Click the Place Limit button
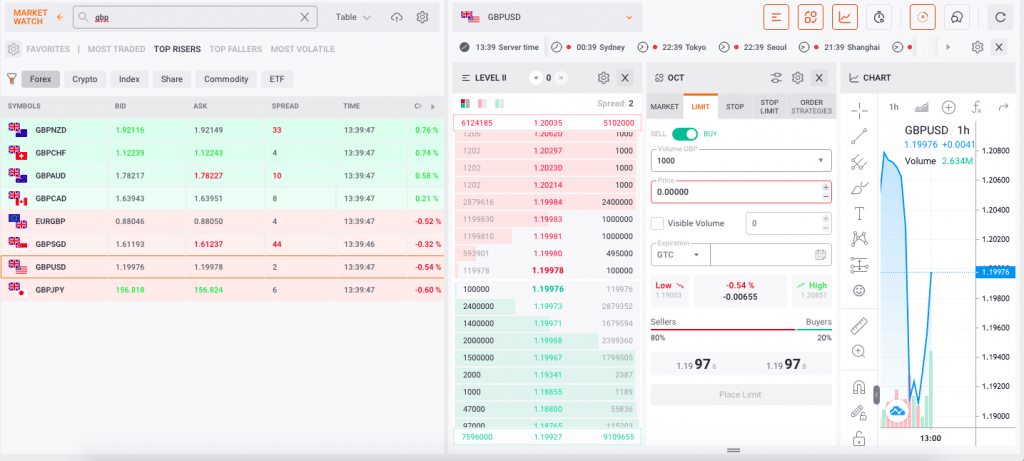This screenshot has height=461, width=1024. tap(741, 394)
